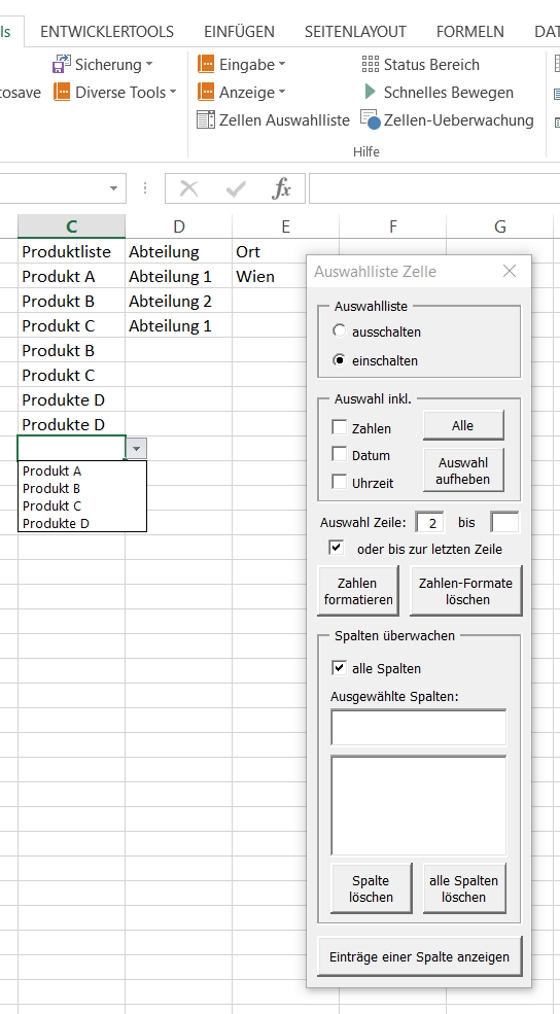Click the Auswahl aufheben button
560x1014 pixels.
pyautogui.click(x=463, y=471)
